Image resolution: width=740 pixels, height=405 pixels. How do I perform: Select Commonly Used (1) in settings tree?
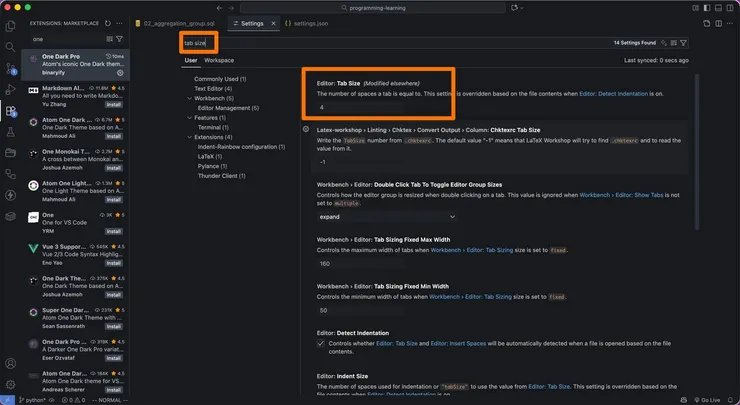[x=220, y=79]
